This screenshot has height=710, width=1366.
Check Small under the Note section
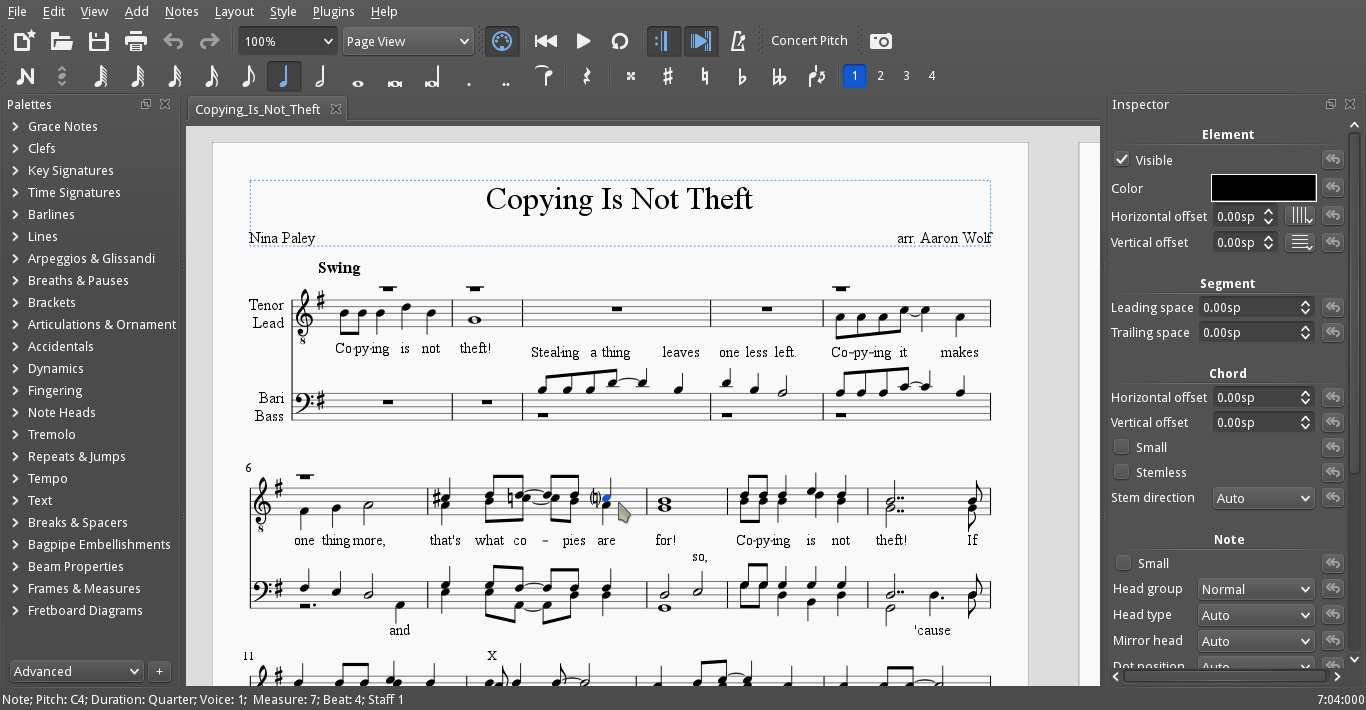(x=1122, y=563)
